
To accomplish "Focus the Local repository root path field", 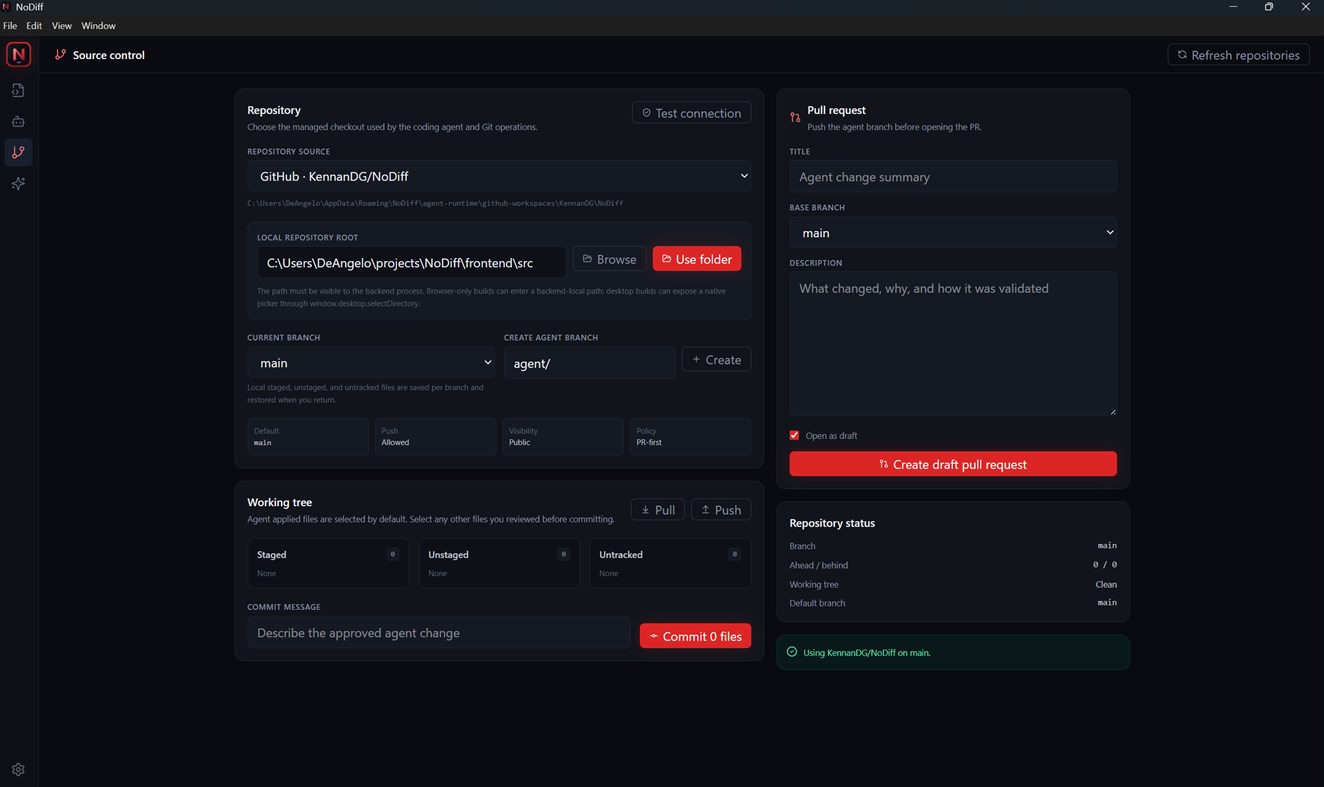I will [x=411, y=262].
